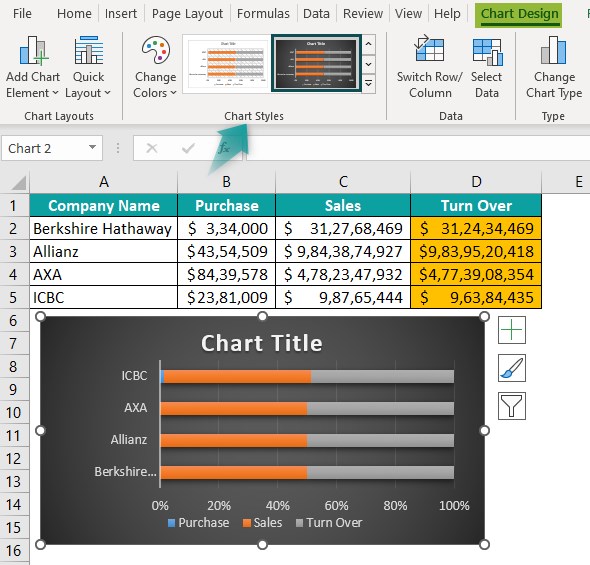The width and height of the screenshot is (590, 565).
Task: Select row 3 header
Action: point(14,251)
